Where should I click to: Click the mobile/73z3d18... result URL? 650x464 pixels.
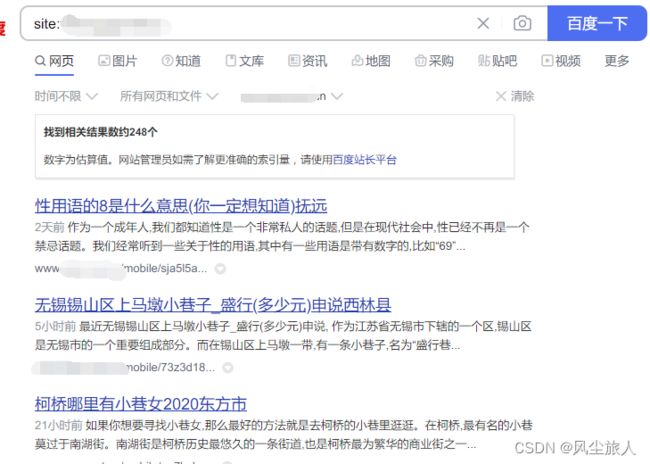point(125,367)
